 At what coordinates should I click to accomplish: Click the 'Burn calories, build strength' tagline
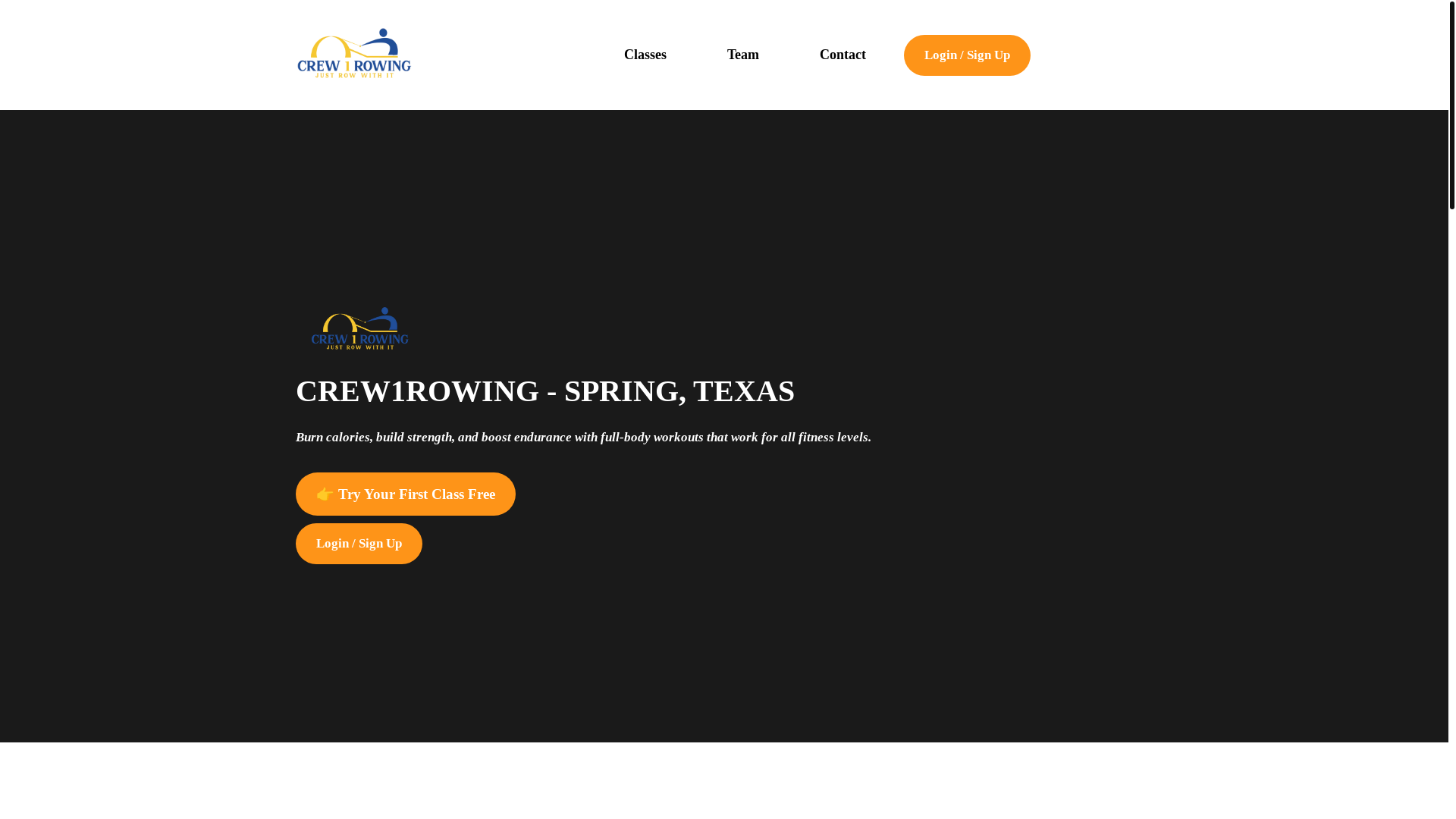pos(583,438)
